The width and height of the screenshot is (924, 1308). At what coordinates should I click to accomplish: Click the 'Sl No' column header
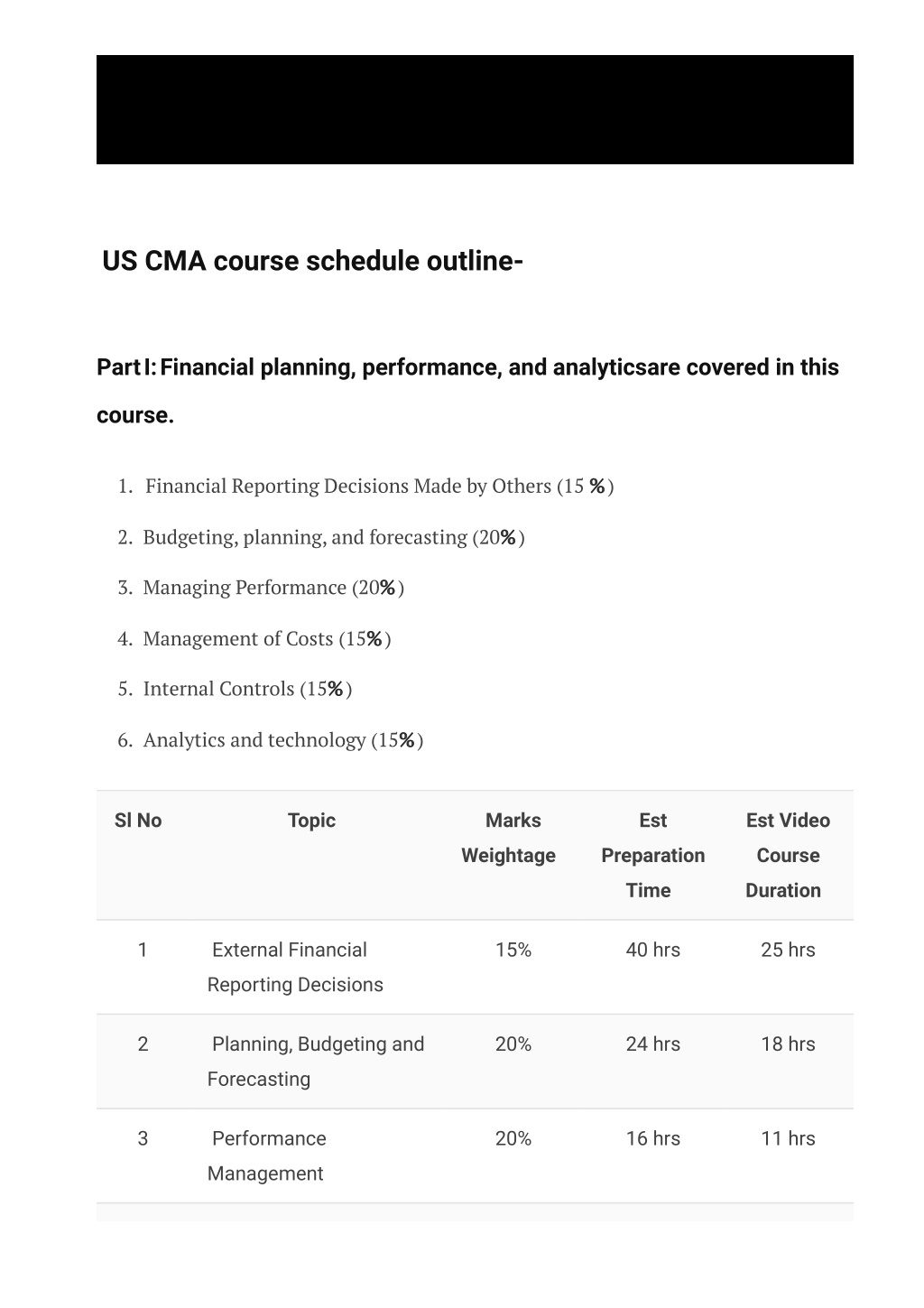[138, 821]
